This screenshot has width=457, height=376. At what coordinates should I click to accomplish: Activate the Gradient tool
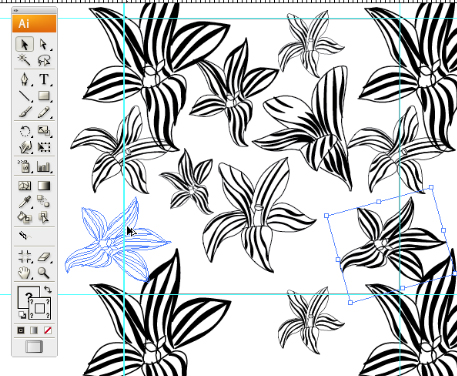[44, 185]
